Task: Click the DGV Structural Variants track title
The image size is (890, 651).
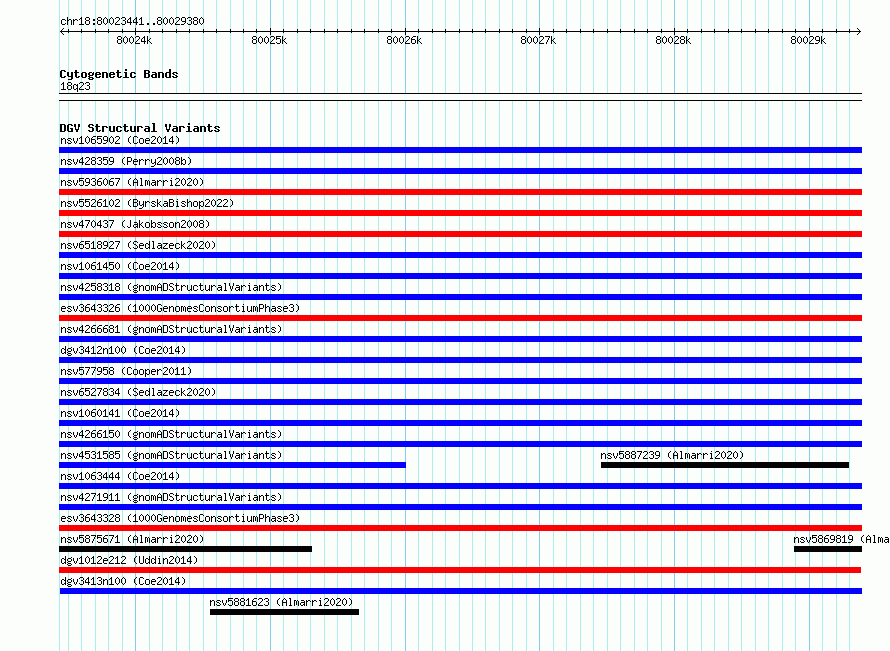Action: click(x=140, y=128)
